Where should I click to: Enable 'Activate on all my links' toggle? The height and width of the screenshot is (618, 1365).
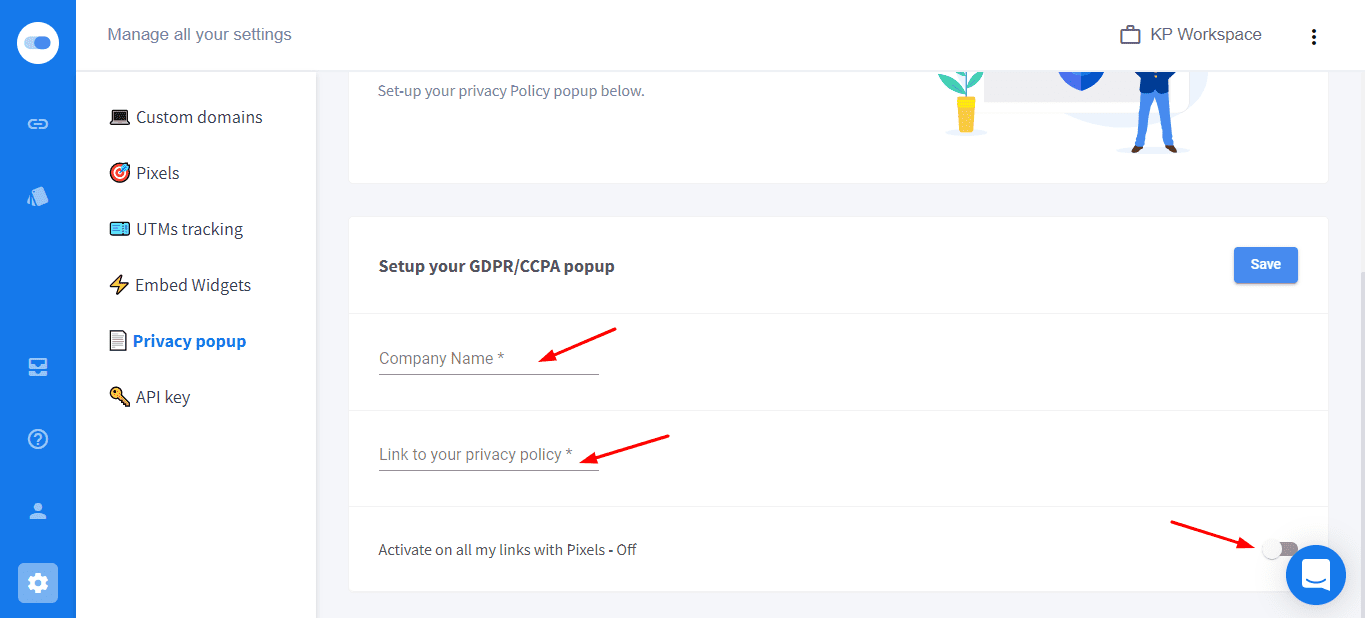(1279, 549)
